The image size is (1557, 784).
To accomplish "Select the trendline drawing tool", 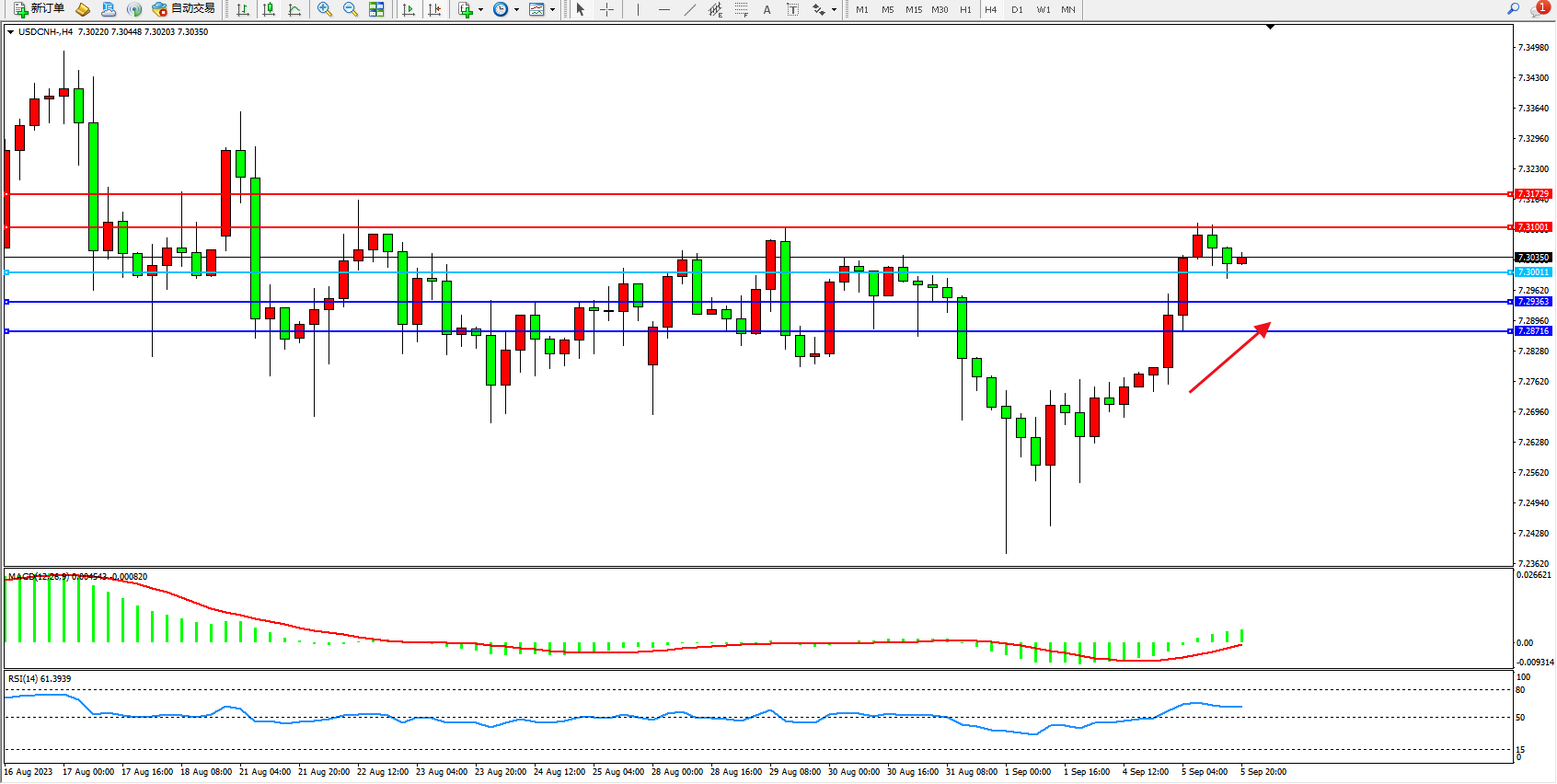I will 689,9.
